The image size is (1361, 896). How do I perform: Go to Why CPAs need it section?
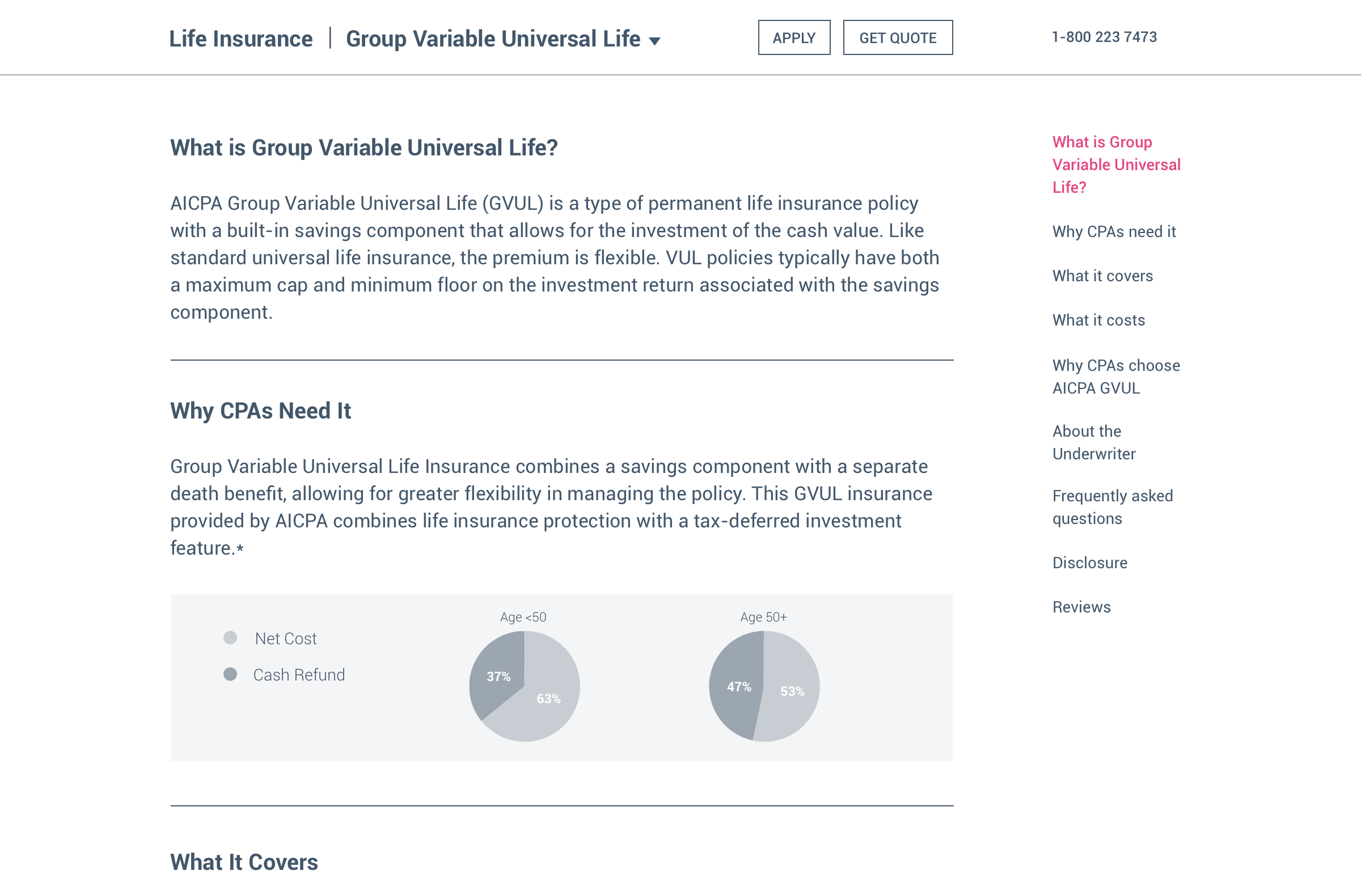1113,231
